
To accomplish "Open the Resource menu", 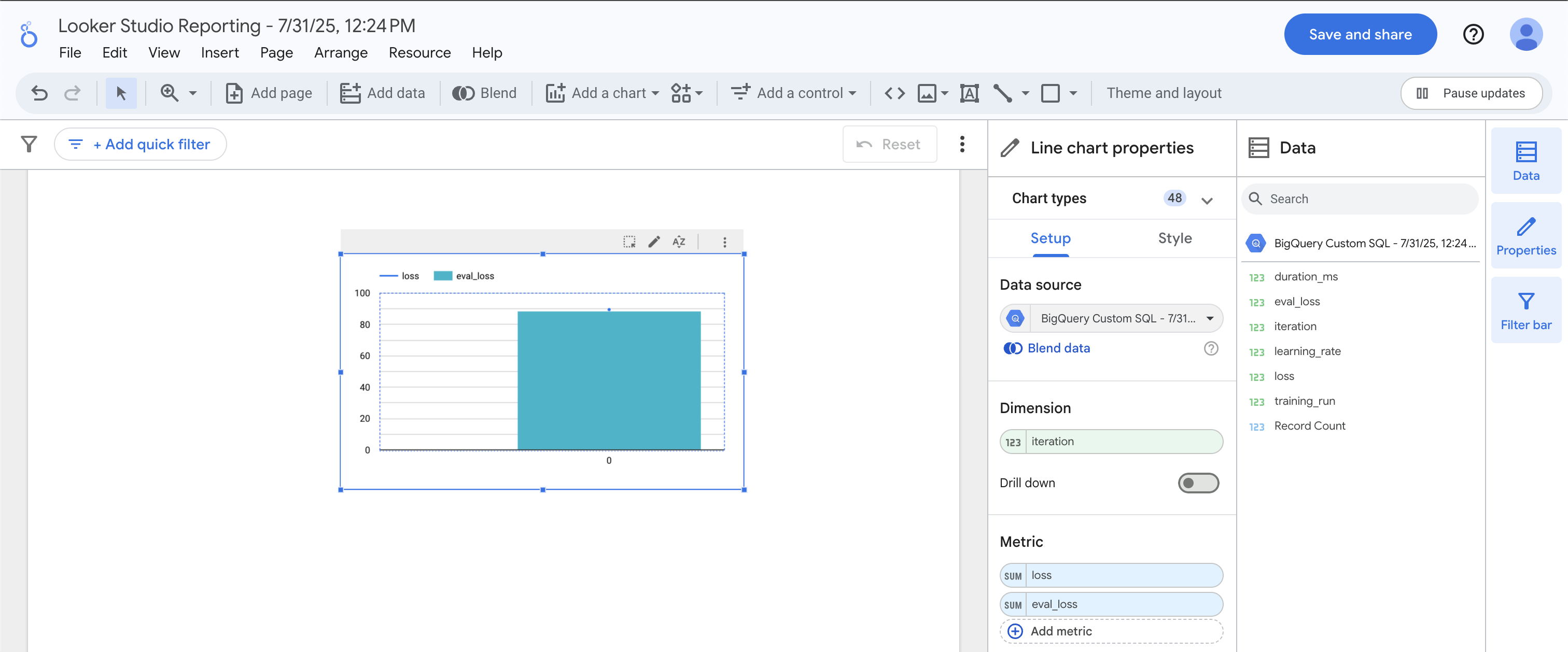I will click(419, 53).
